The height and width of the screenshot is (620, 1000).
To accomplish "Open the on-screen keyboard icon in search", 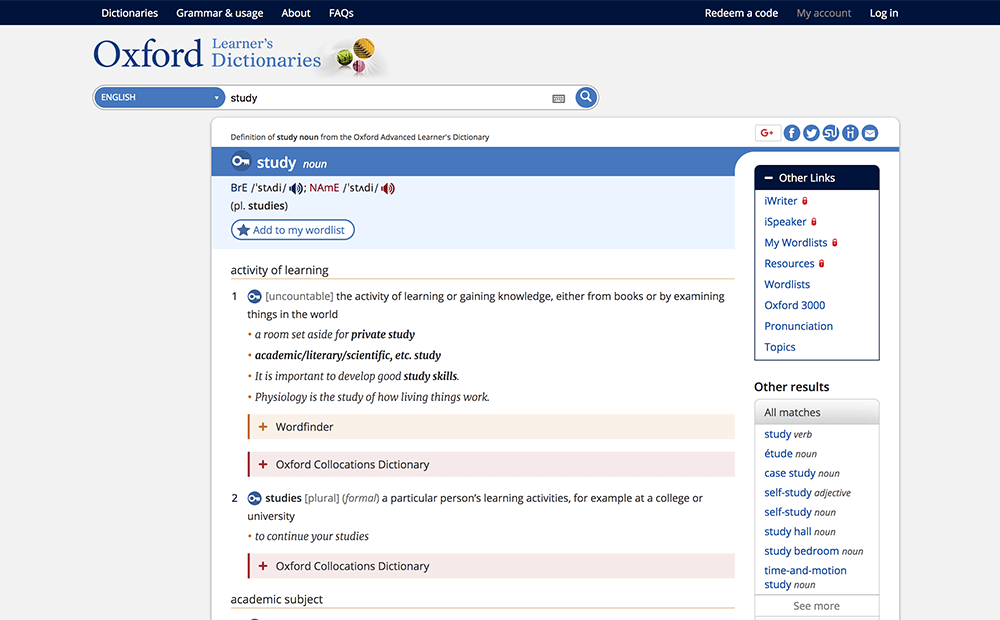I will [559, 98].
